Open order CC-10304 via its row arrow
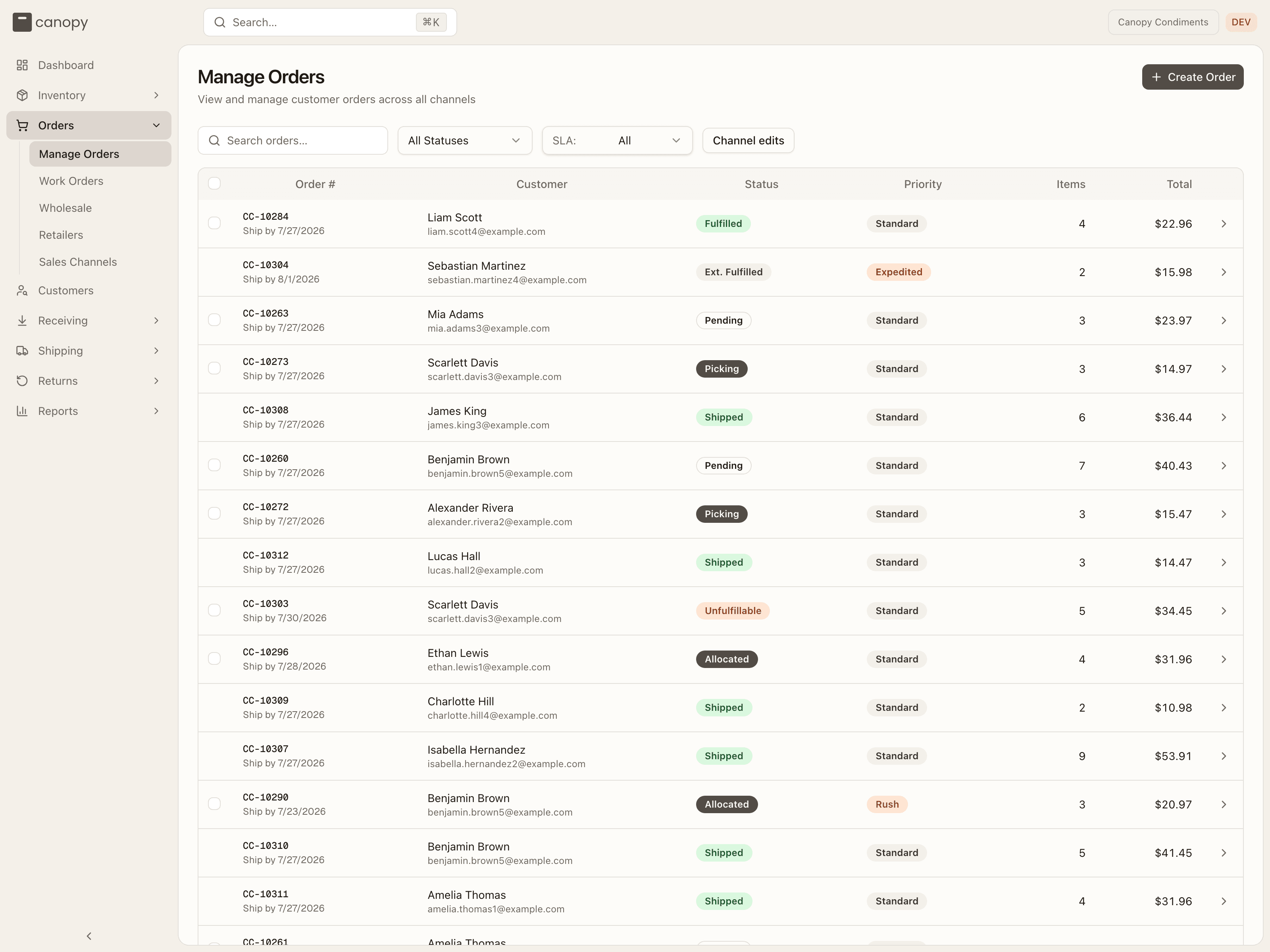The image size is (1270, 952). pyautogui.click(x=1224, y=272)
